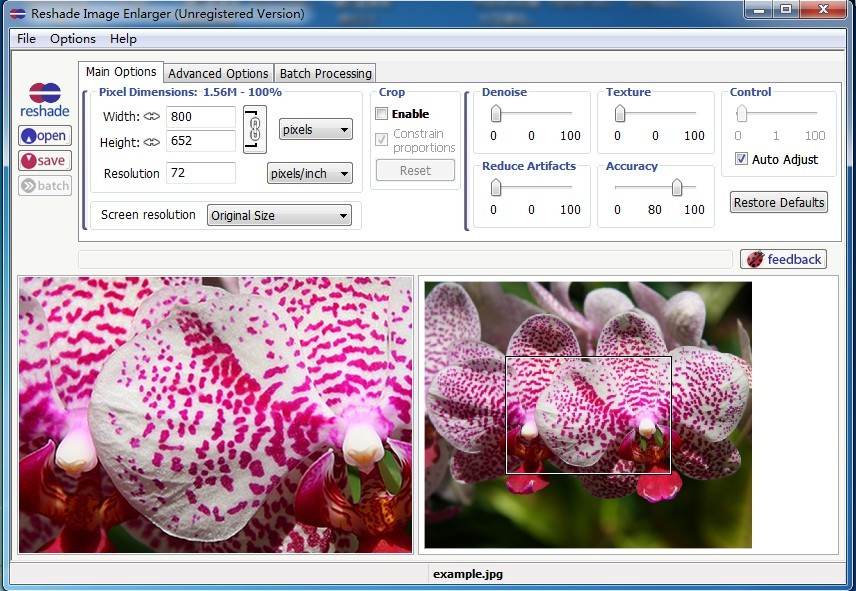Viewport: 856px width, 591px height.
Task: Click the height arrows icon
Action: coord(152,143)
